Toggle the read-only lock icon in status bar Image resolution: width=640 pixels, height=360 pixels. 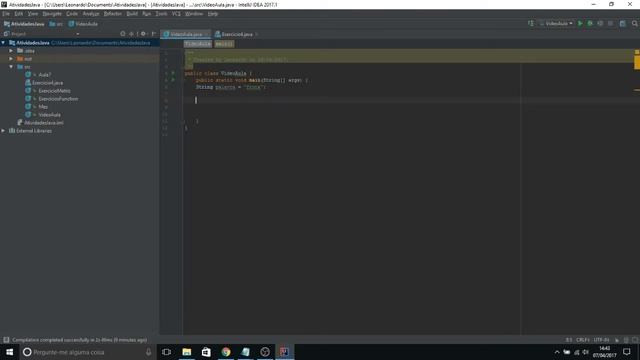(x=617, y=340)
